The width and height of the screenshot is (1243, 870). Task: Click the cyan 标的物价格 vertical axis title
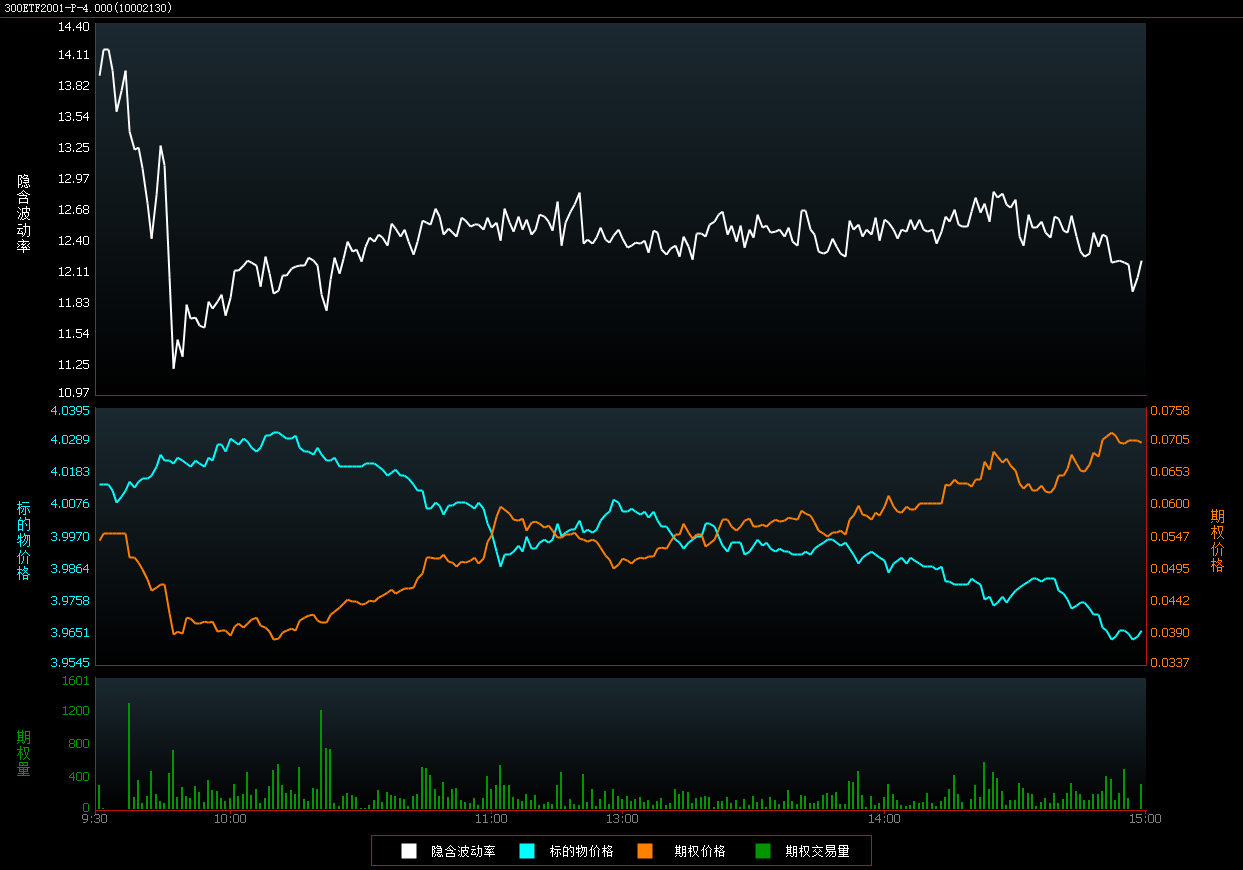coord(24,541)
